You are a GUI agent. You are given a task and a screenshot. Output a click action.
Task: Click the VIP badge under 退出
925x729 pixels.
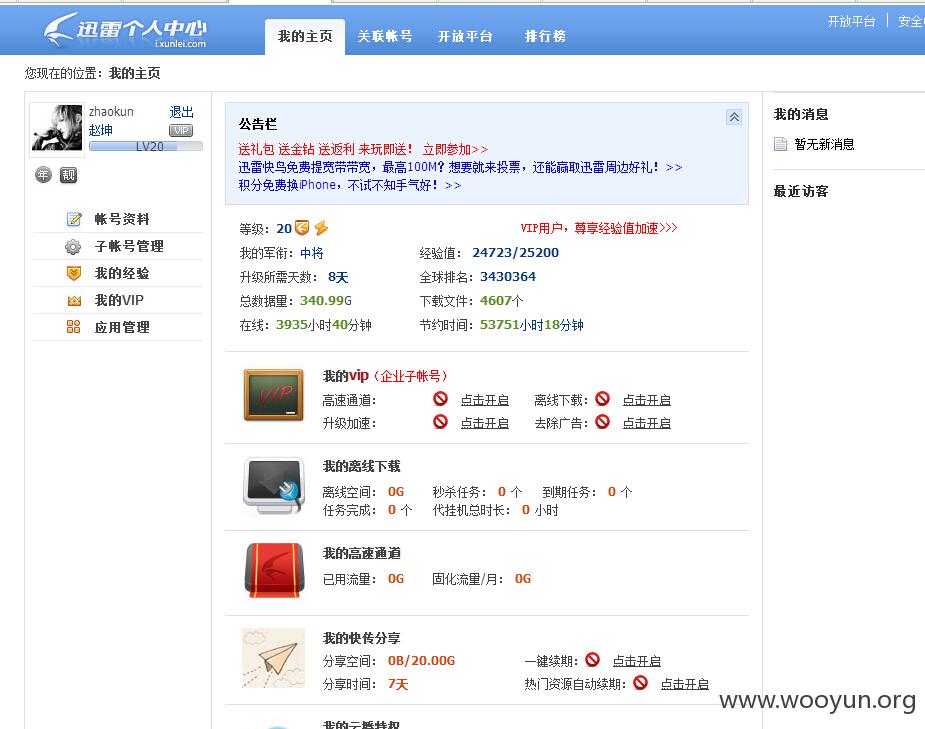(181, 130)
